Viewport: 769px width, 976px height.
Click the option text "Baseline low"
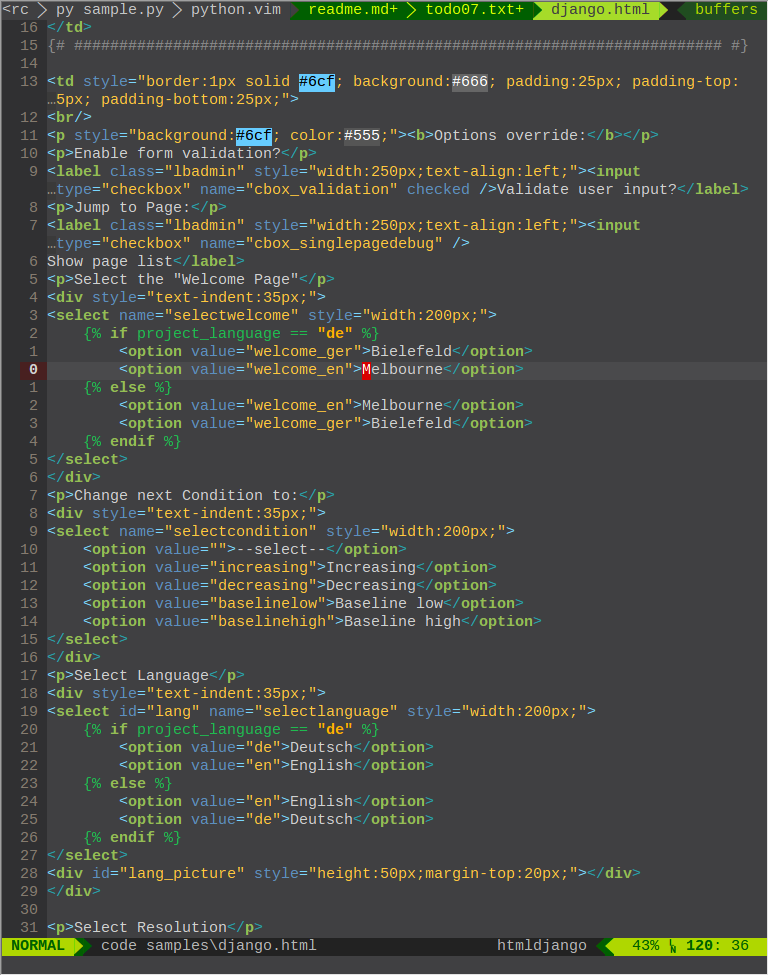coord(389,605)
